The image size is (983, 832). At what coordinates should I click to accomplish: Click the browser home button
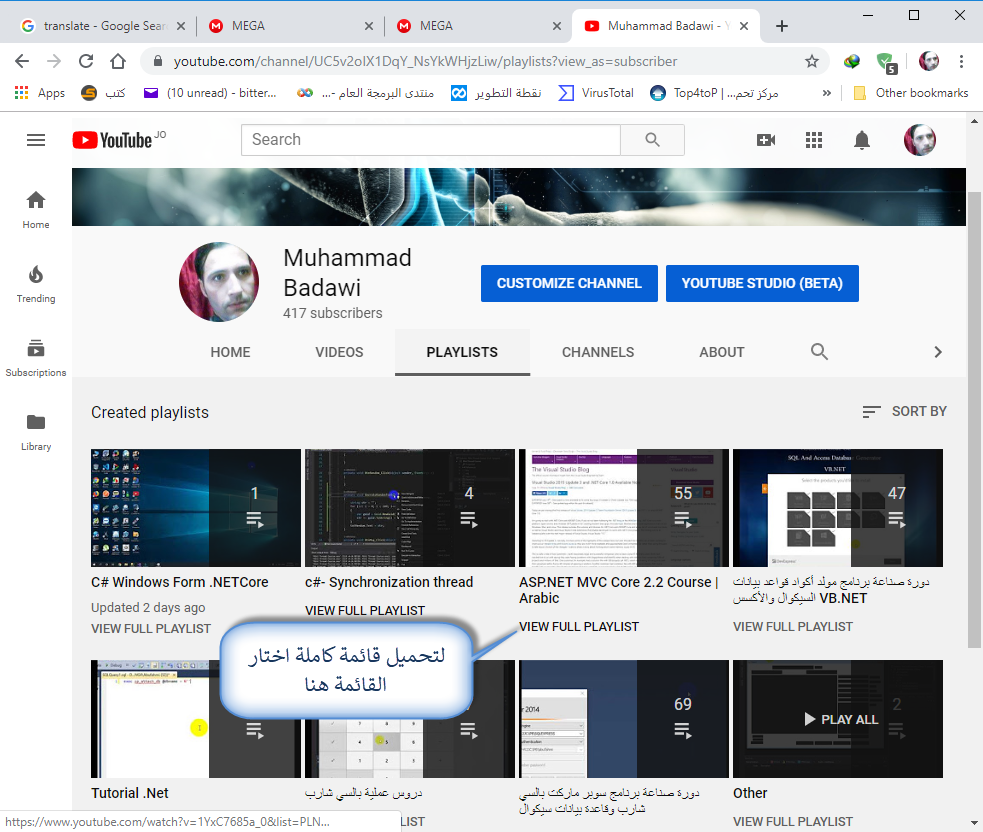point(118,61)
